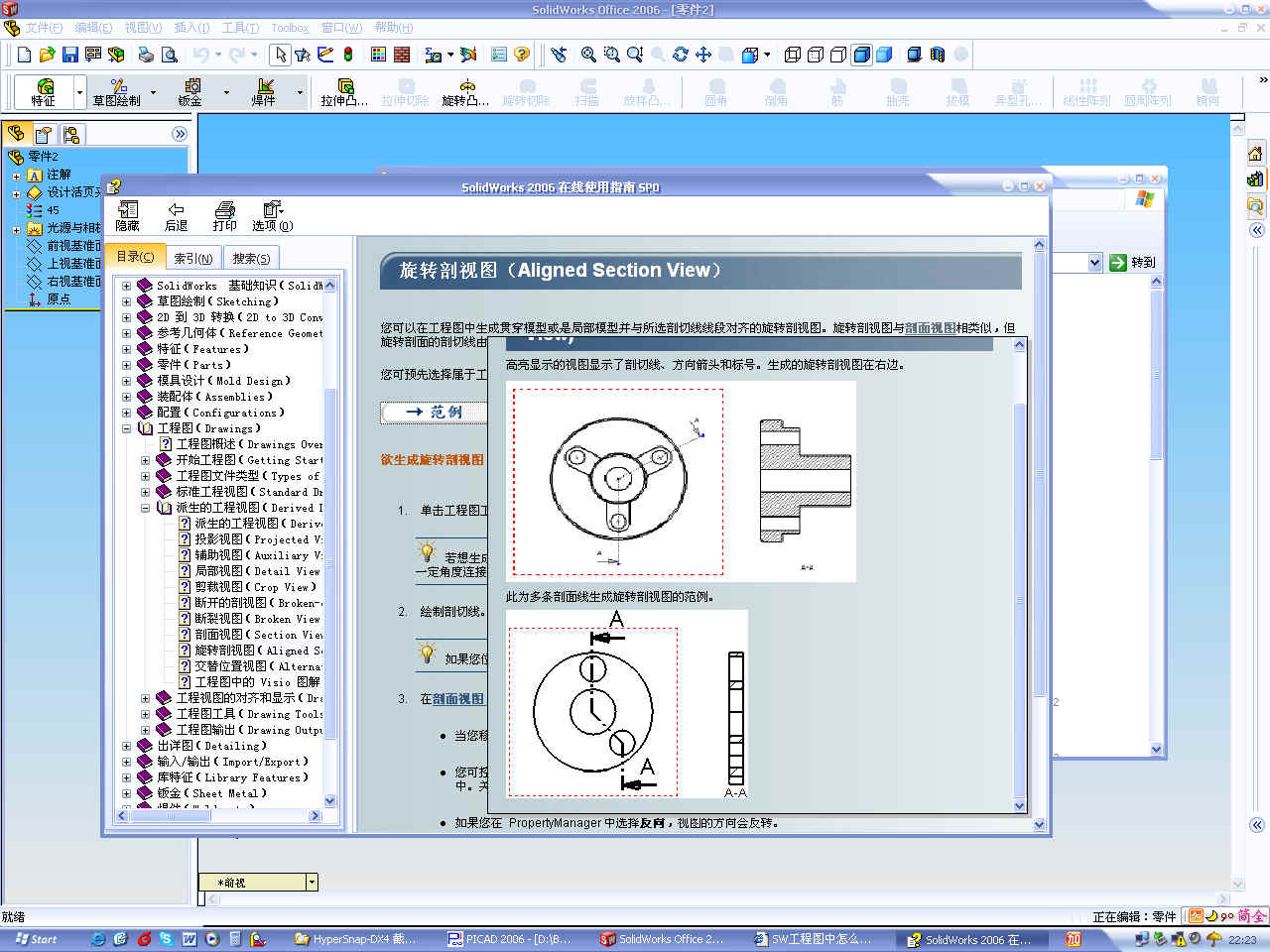Open the Sheet Metal (钣金) command tab

click(190, 92)
